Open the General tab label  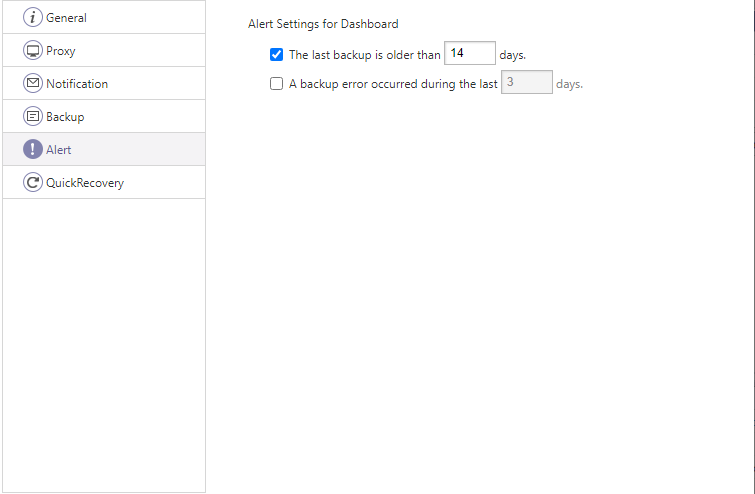[66, 18]
